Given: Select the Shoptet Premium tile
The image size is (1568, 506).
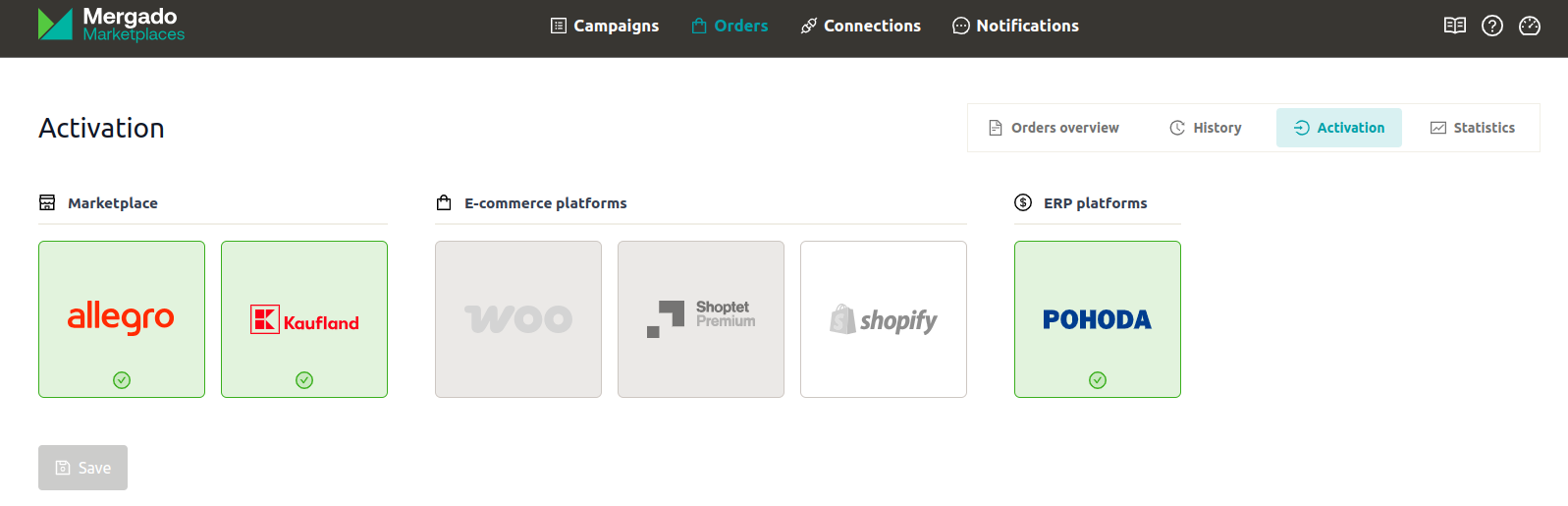Looking at the screenshot, I should point(701,319).
